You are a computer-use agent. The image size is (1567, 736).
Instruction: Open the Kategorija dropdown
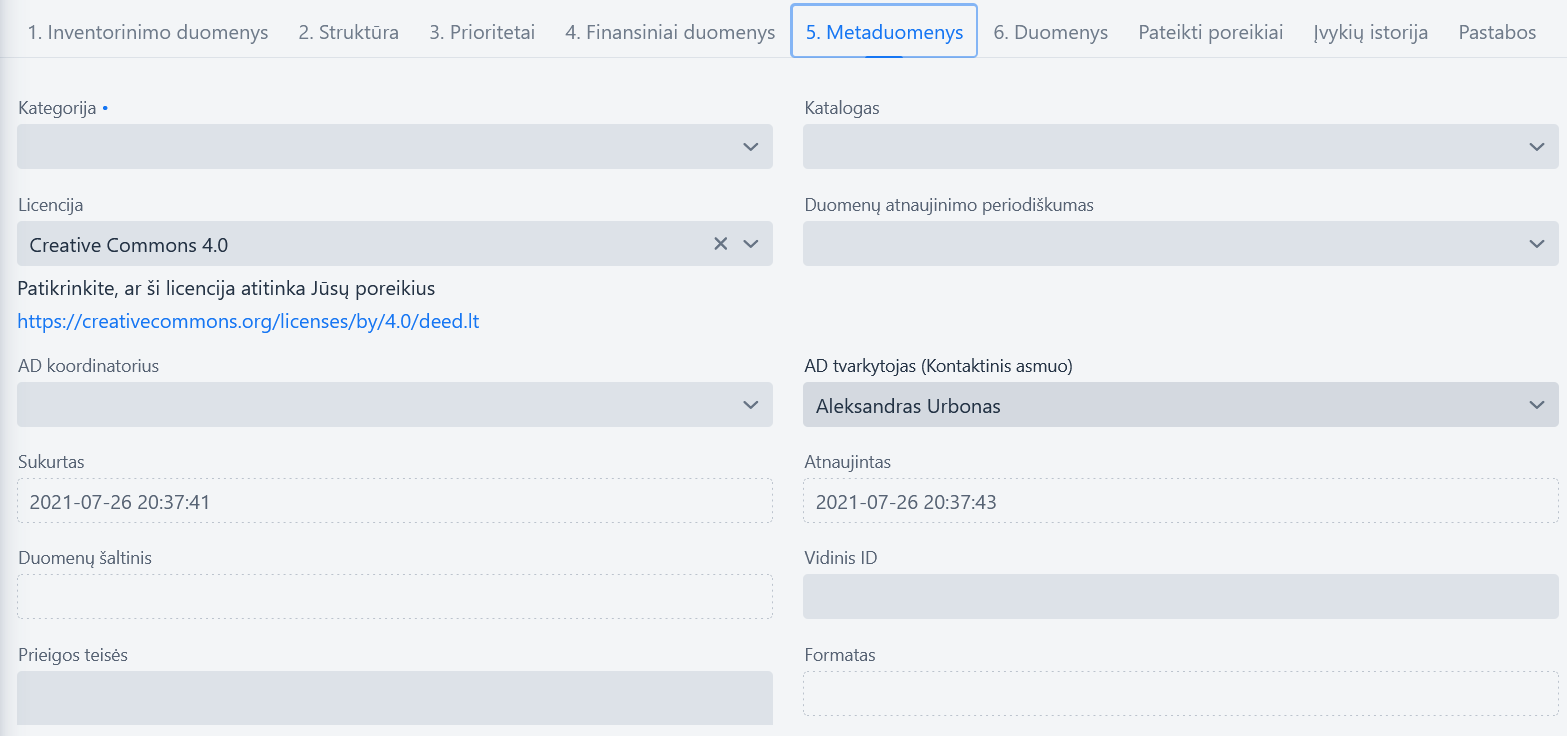click(395, 147)
